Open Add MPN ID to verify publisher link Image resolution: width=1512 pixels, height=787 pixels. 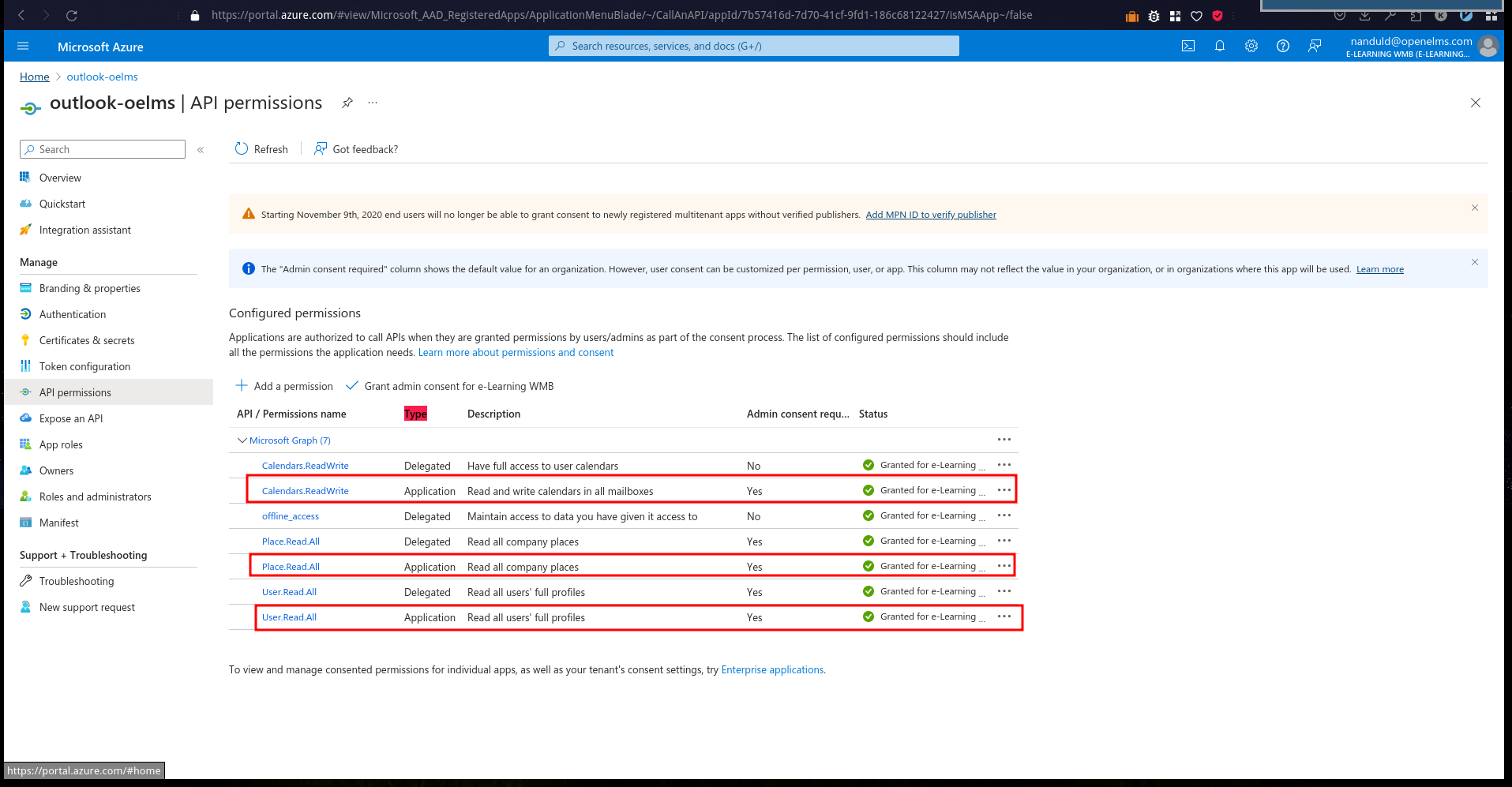[931, 215]
